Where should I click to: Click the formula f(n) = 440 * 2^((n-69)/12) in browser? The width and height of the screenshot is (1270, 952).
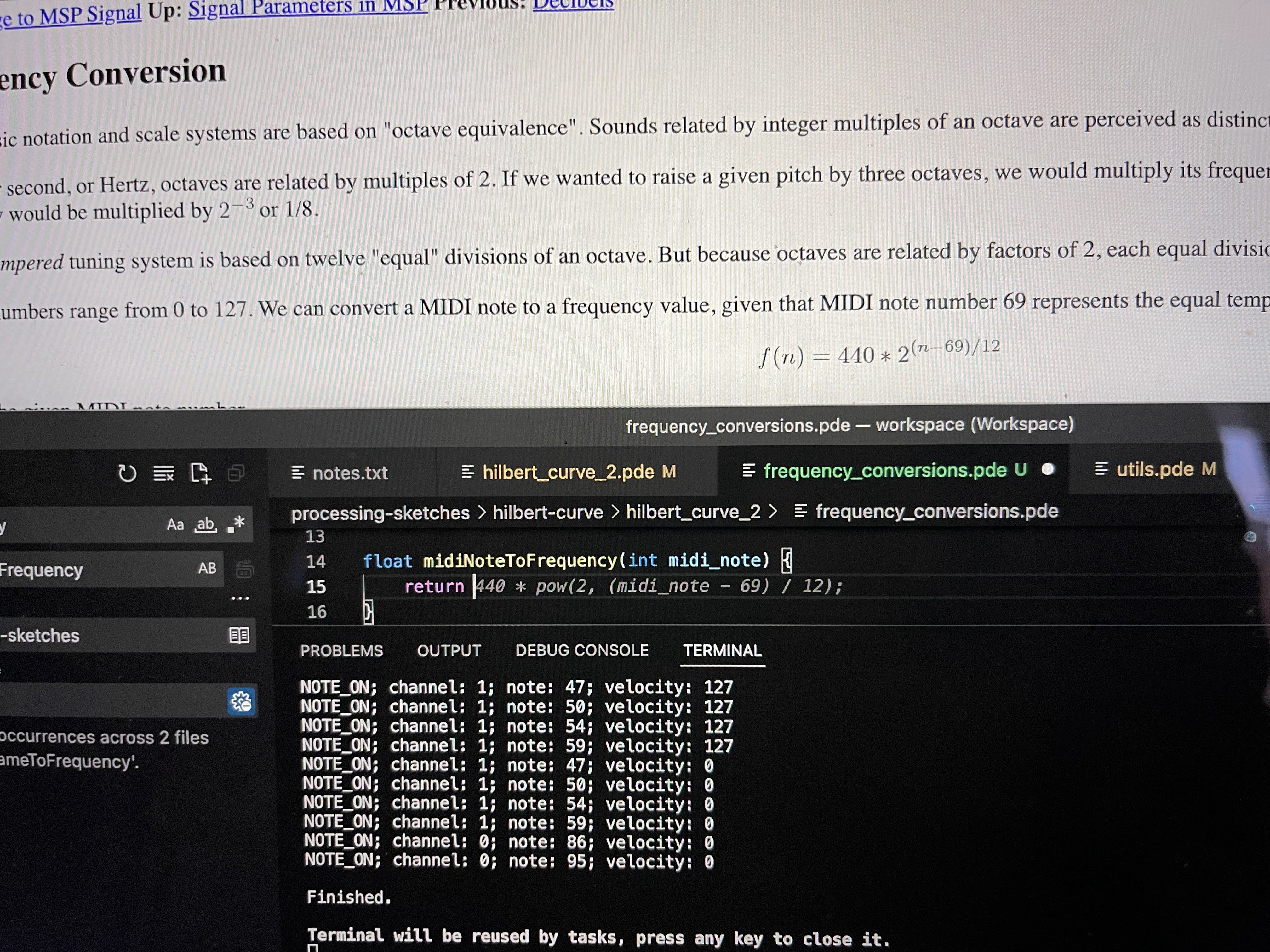[x=879, y=354]
